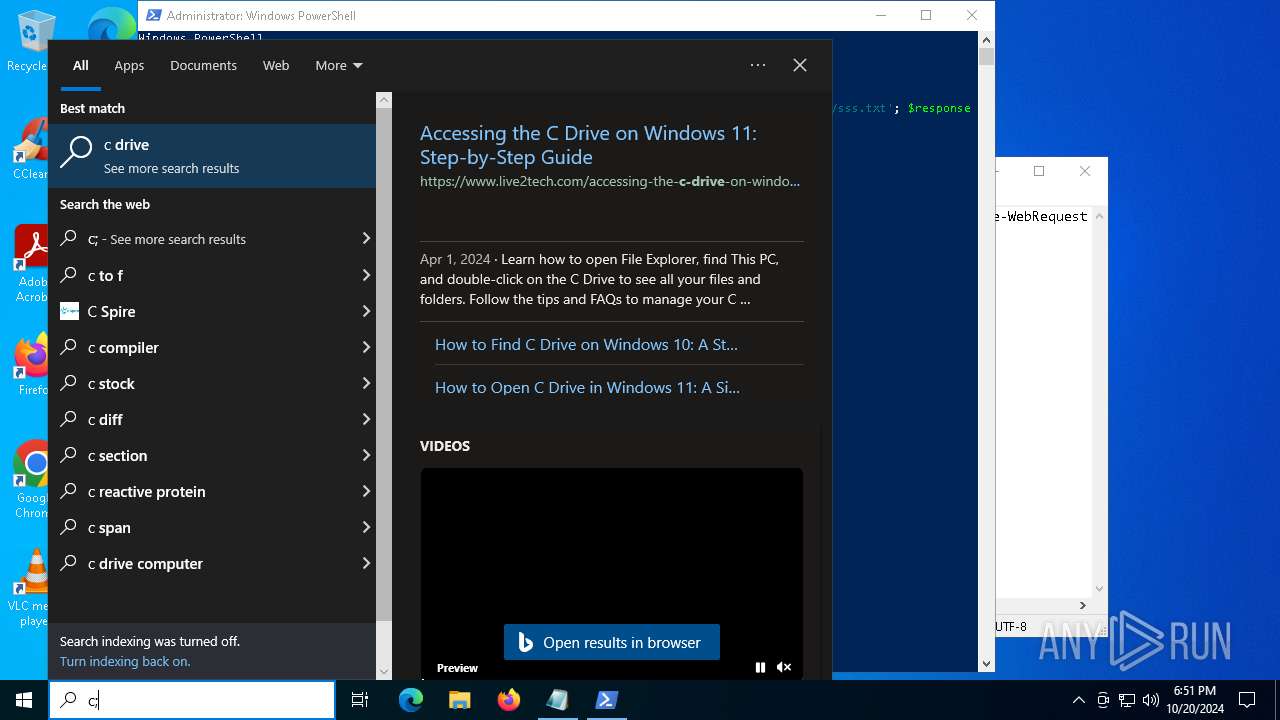Maximize the PowerShell window
The image size is (1280, 720).
coord(926,15)
